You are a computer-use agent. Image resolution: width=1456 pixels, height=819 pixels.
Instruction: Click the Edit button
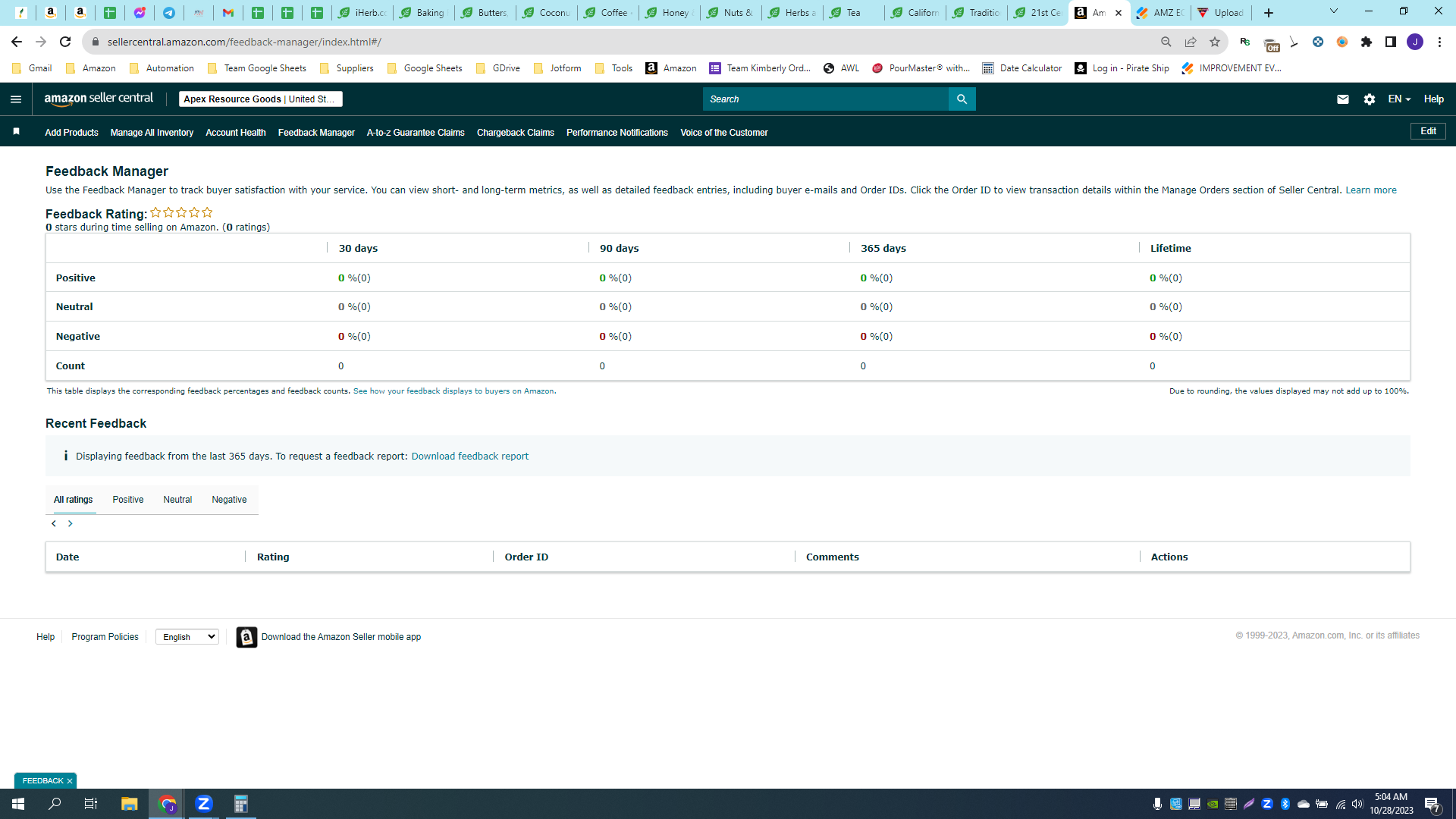pyautogui.click(x=1428, y=131)
